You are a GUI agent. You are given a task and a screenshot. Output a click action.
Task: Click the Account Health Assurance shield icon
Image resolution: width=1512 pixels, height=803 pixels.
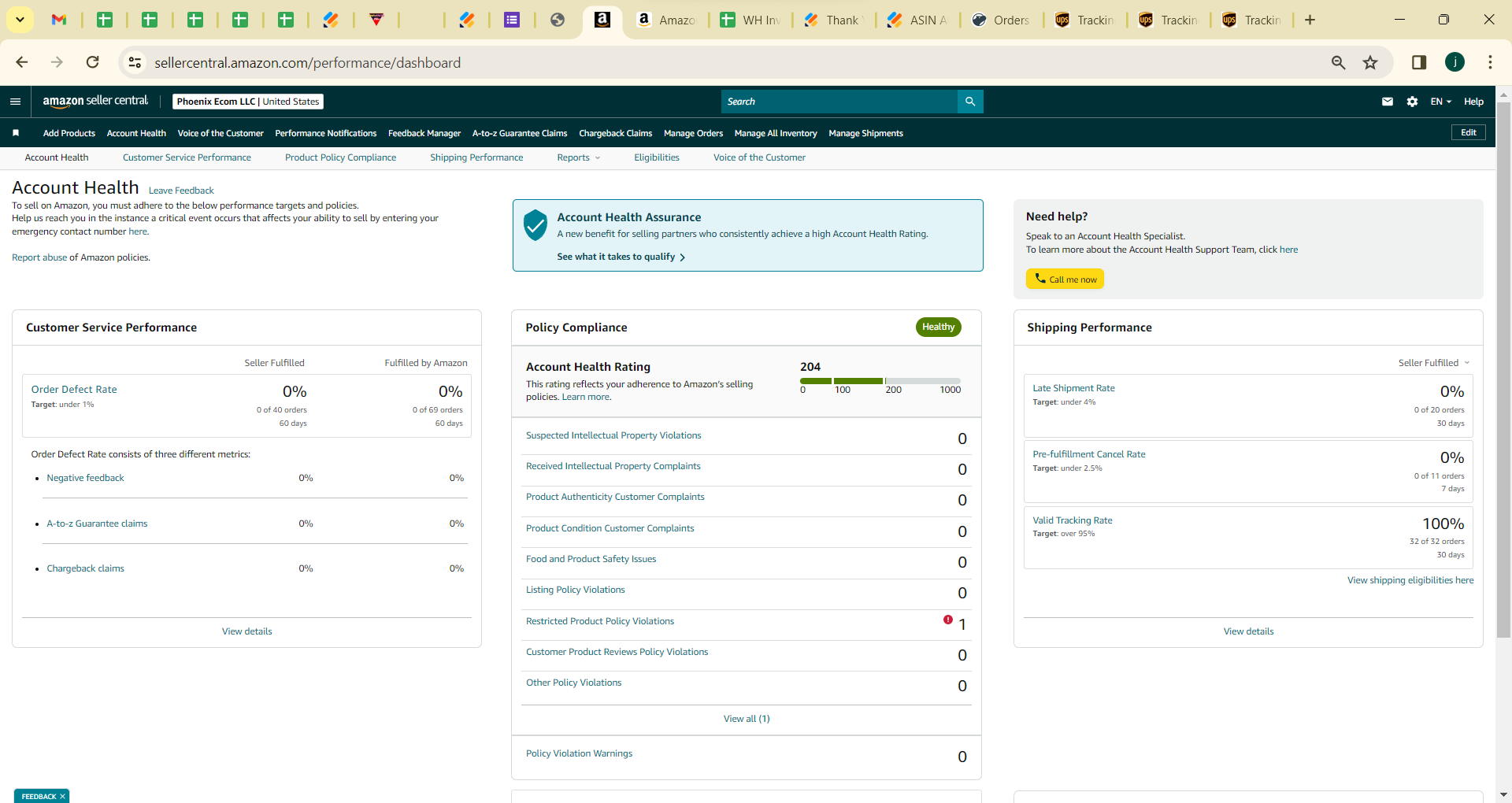(x=535, y=225)
